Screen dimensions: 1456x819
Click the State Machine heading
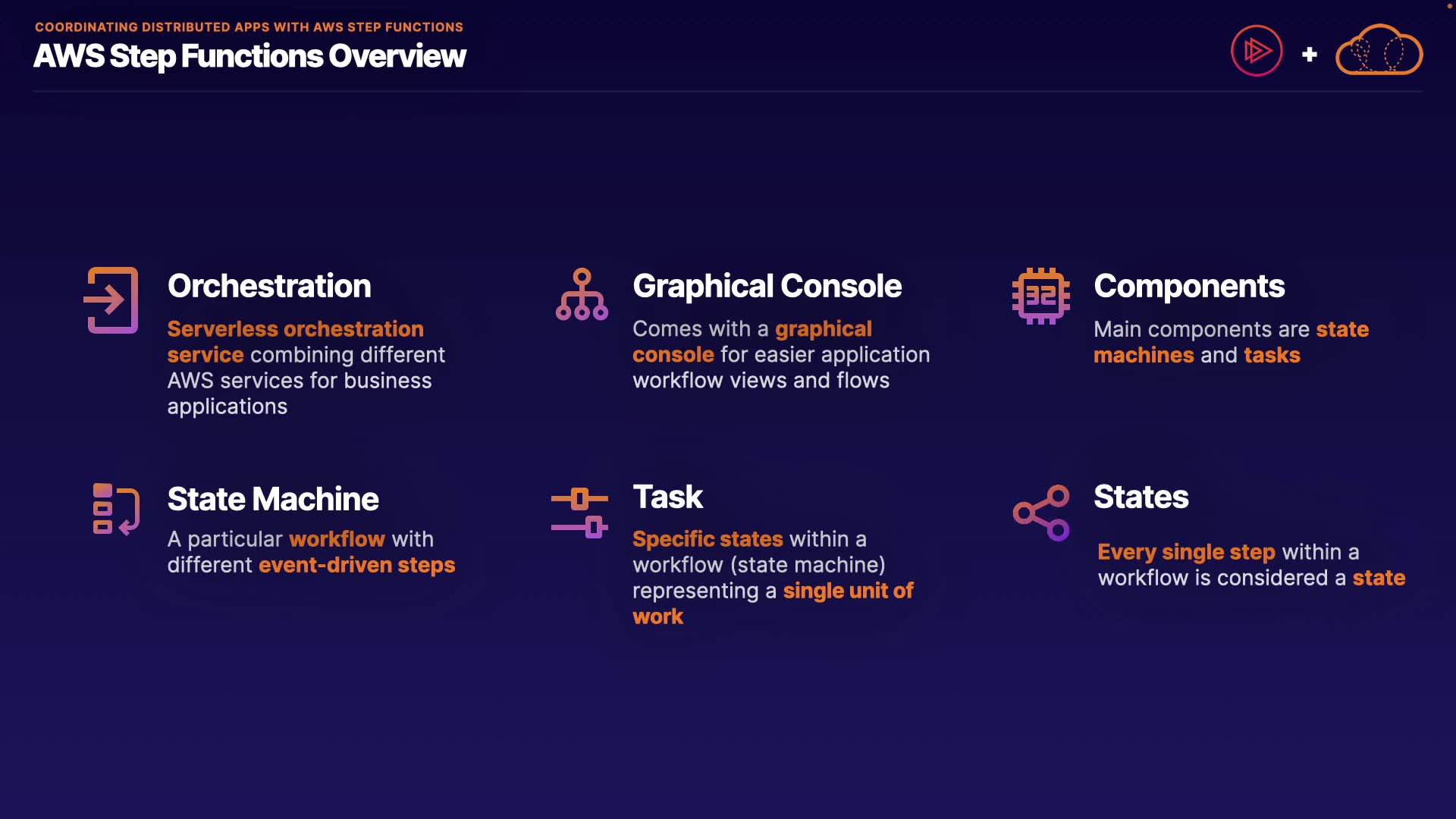point(273,499)
